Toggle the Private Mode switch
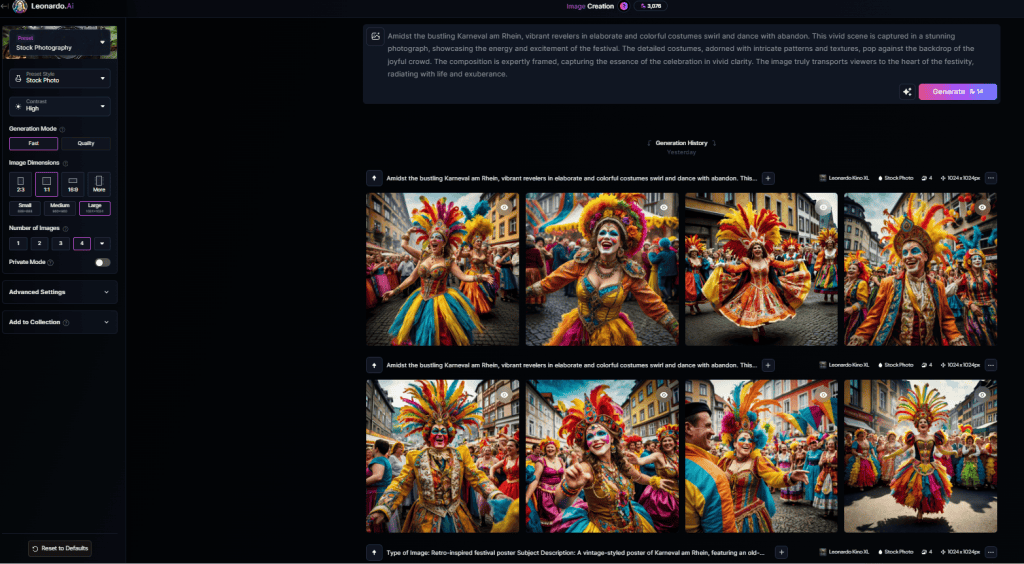1024x564 pixels. click(102, 262)
